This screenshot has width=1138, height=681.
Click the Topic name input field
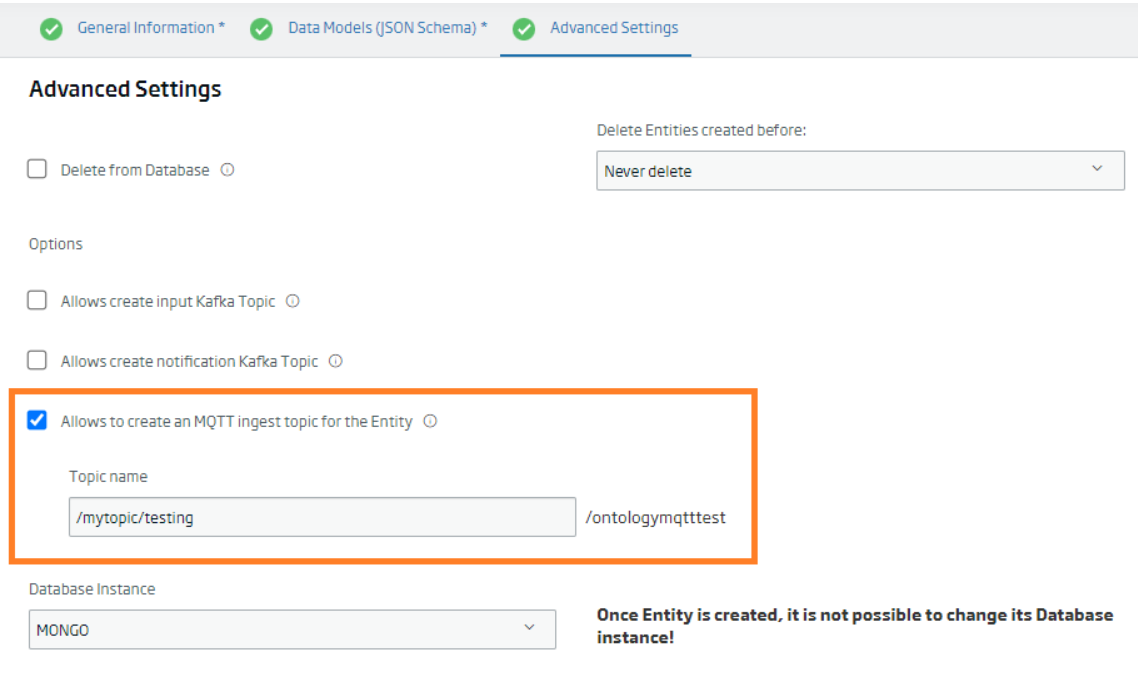(322, 517)
